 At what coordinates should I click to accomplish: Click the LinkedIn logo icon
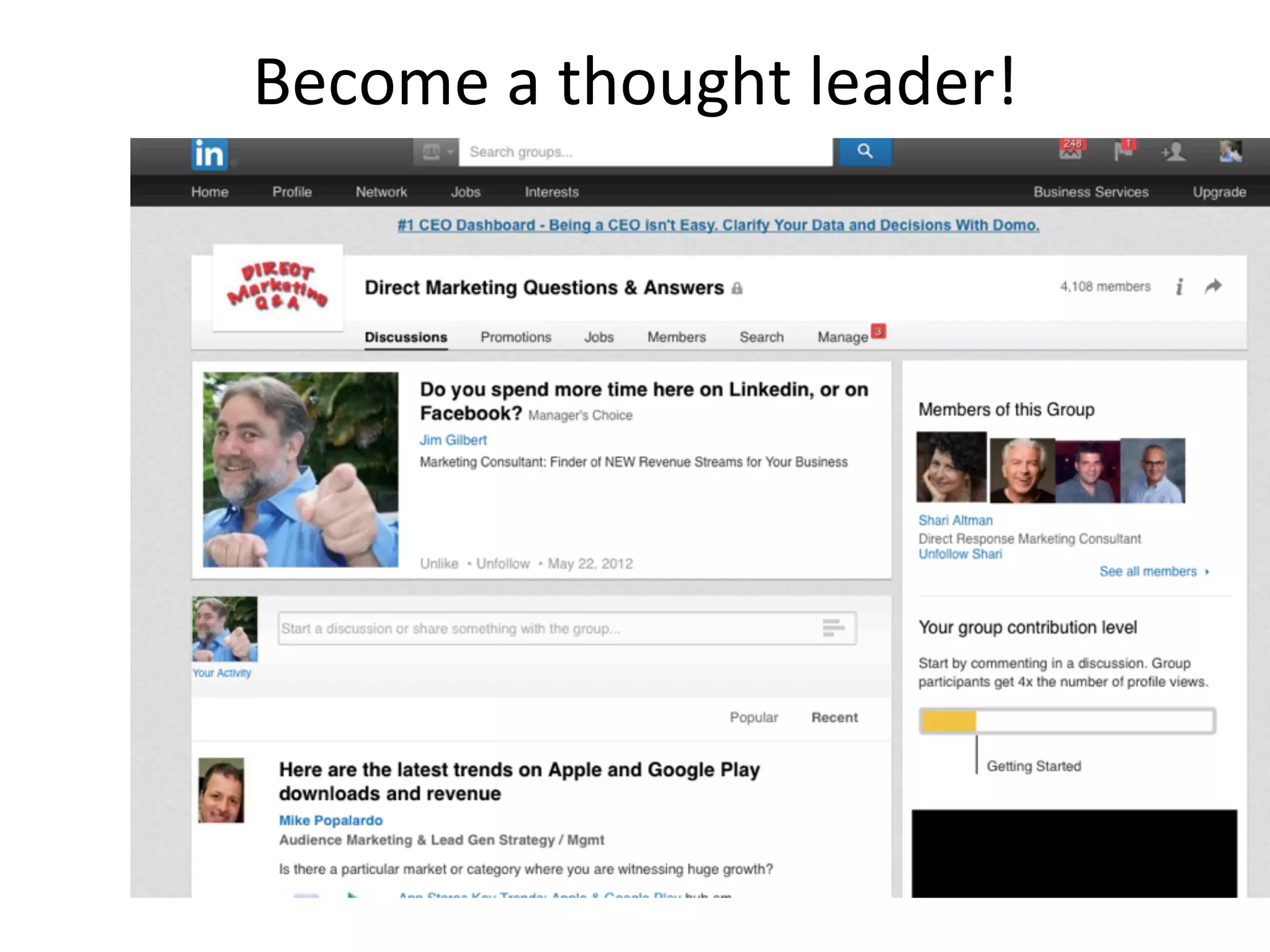(210, 154)
